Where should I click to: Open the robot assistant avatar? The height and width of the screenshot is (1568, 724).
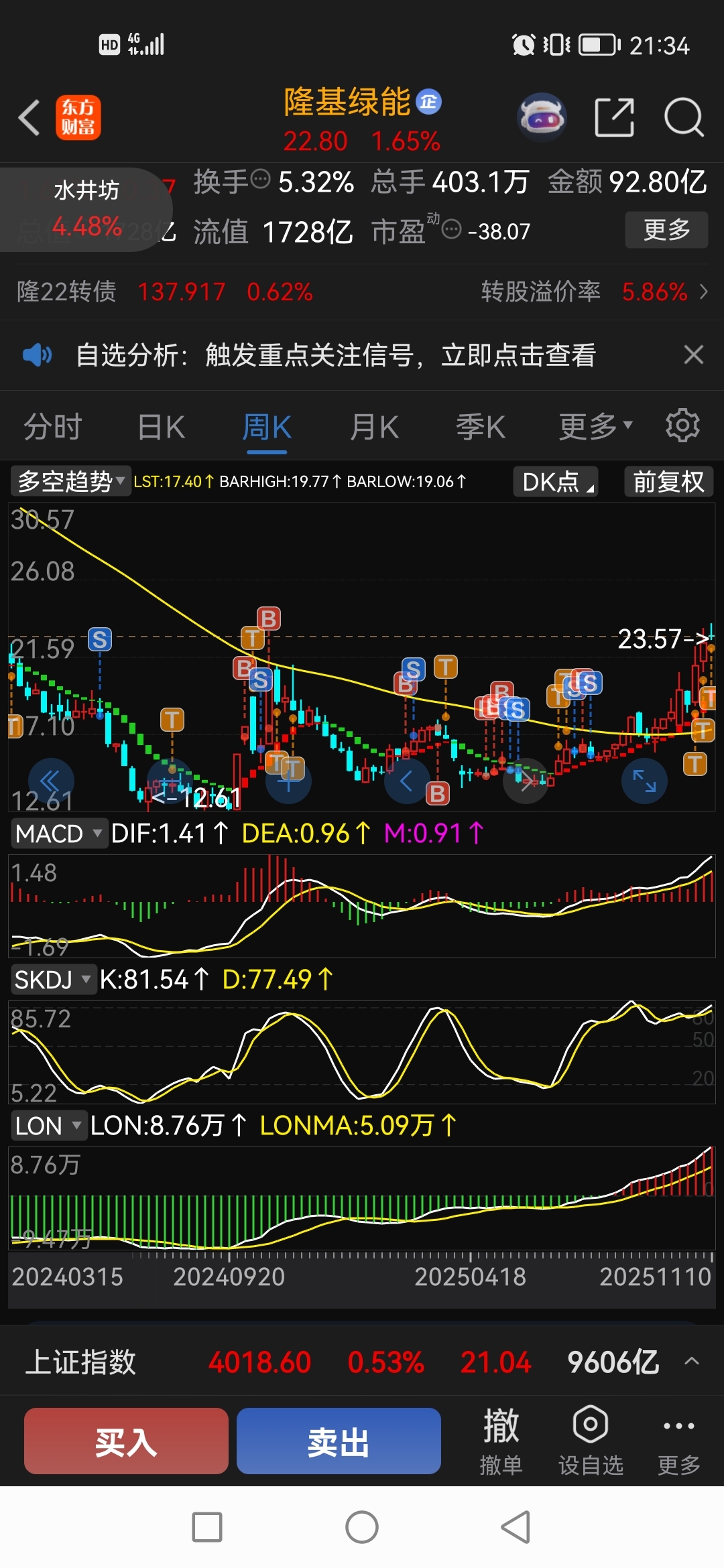tap(542, 118)
